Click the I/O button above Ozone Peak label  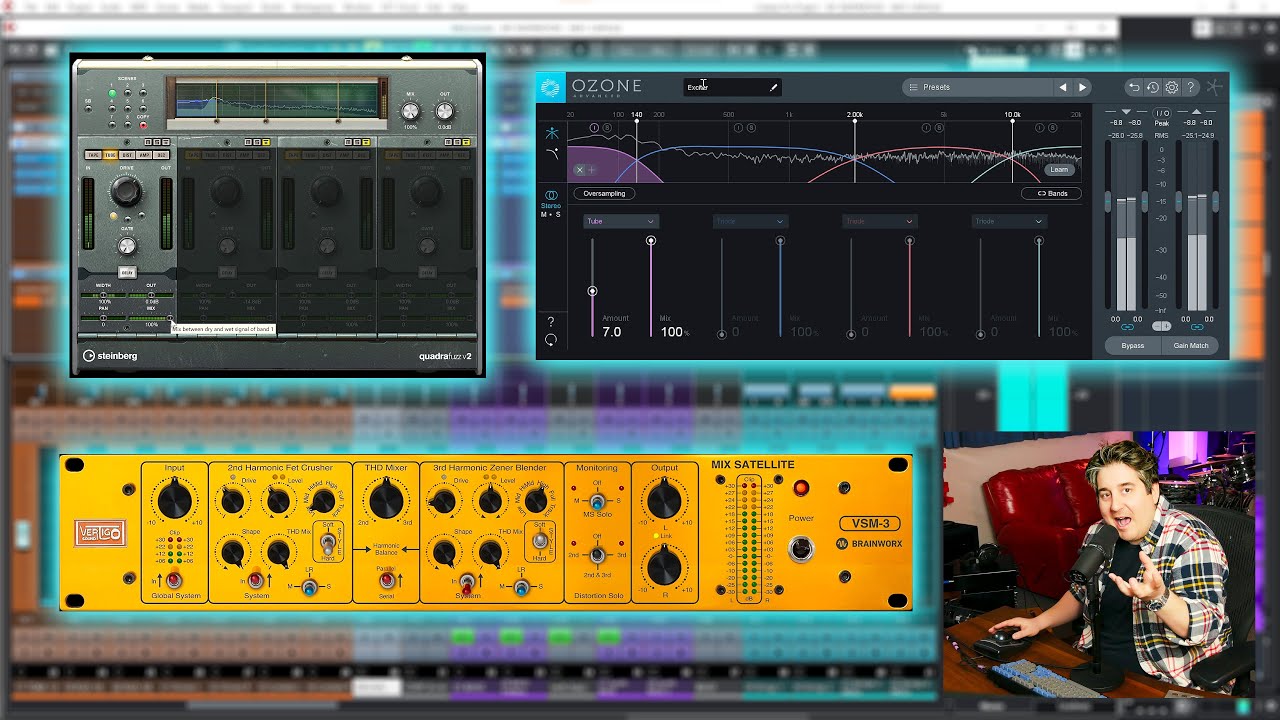tap(1162, 113)
